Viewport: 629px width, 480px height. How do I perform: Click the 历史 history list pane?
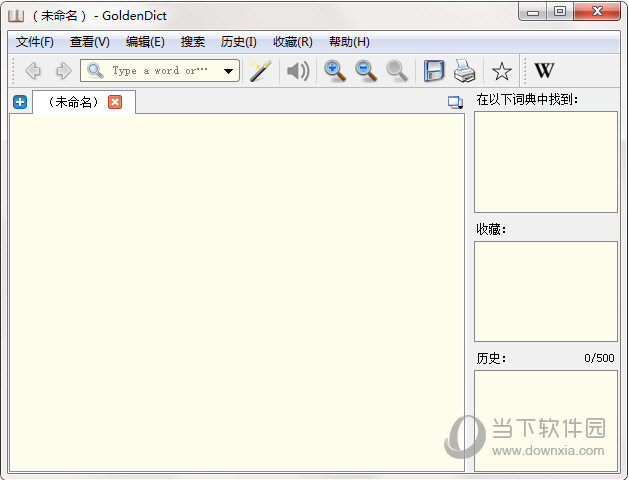(x=546, y=421)
